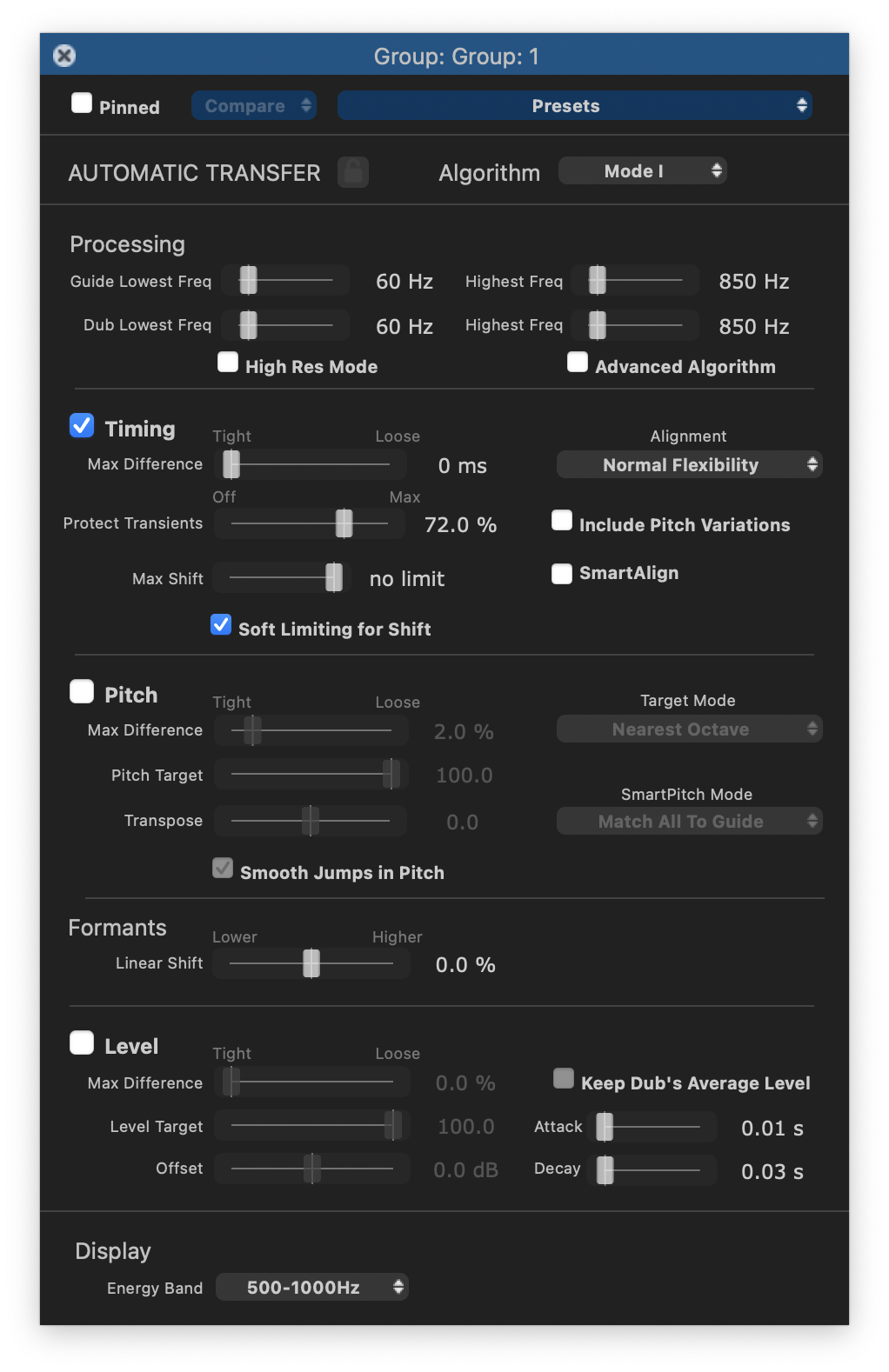Enable High Res Mode
The width and height of the screenshot is (889, 1372).
tap(228, 363)
